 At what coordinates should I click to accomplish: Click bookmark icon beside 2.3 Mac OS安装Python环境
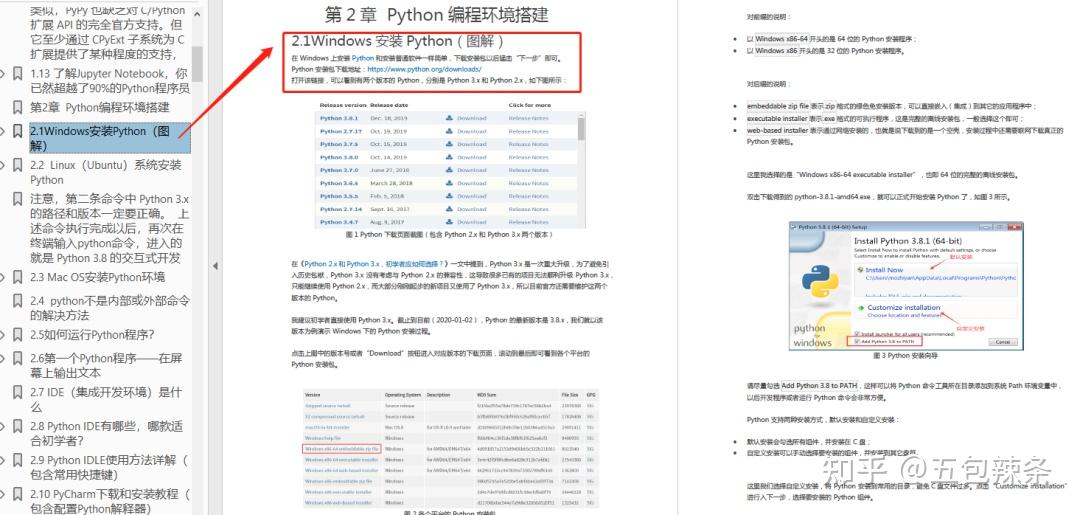coord(17,277)
